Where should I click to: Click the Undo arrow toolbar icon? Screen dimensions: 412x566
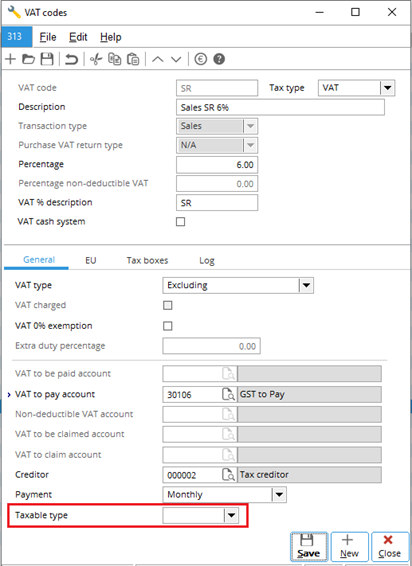(x=71, y=59)
